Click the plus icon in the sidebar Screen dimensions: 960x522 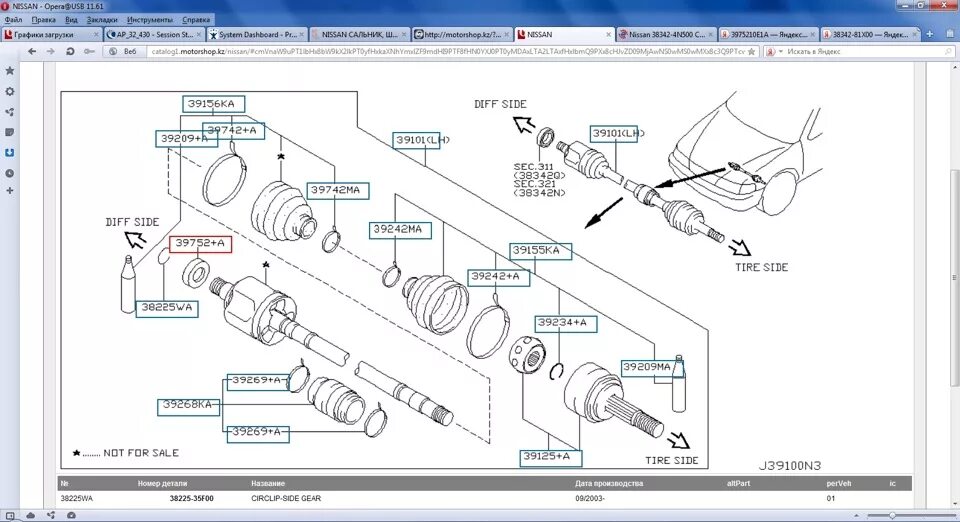click(x=10, y=190)
